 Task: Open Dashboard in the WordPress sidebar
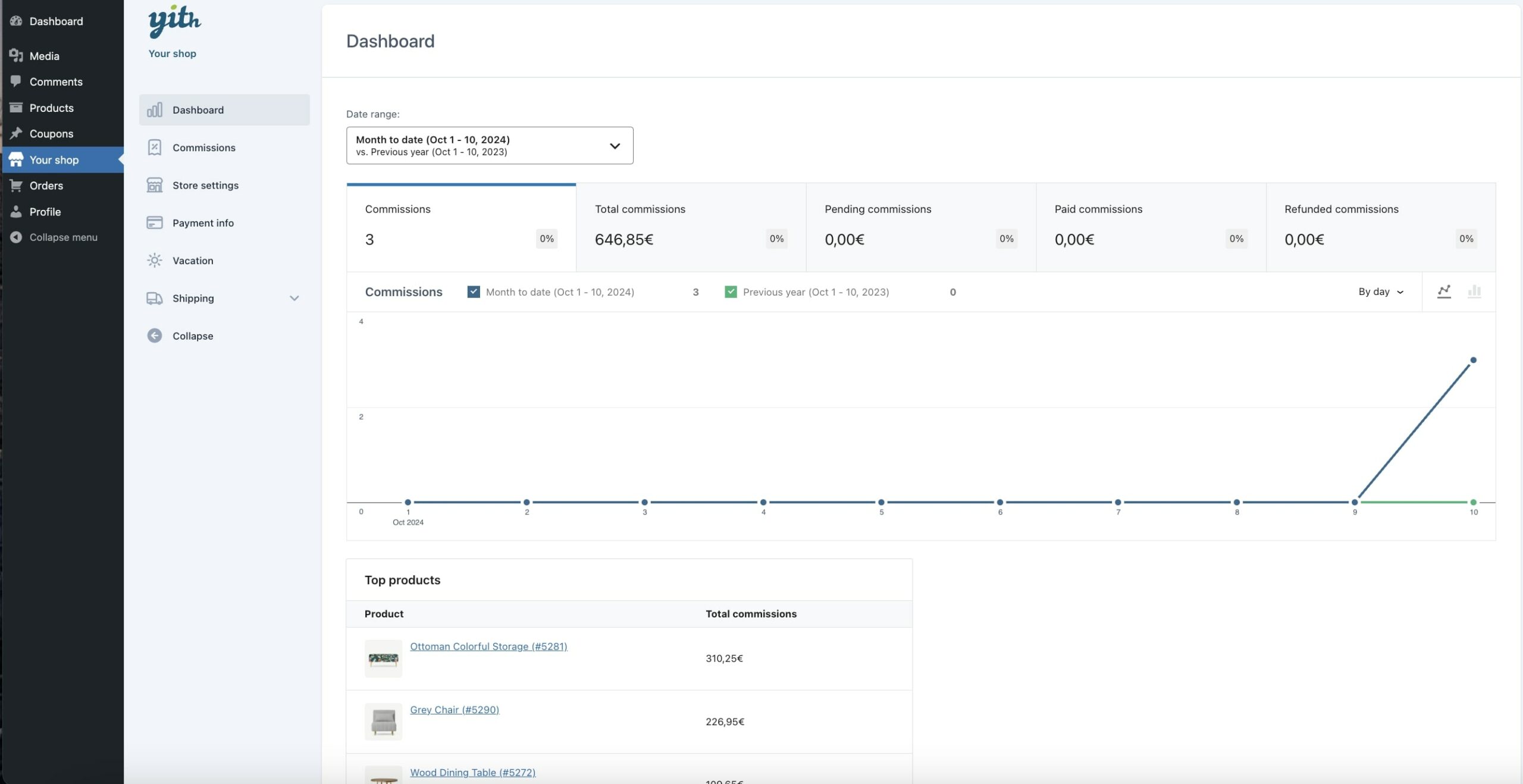point(62,21)
